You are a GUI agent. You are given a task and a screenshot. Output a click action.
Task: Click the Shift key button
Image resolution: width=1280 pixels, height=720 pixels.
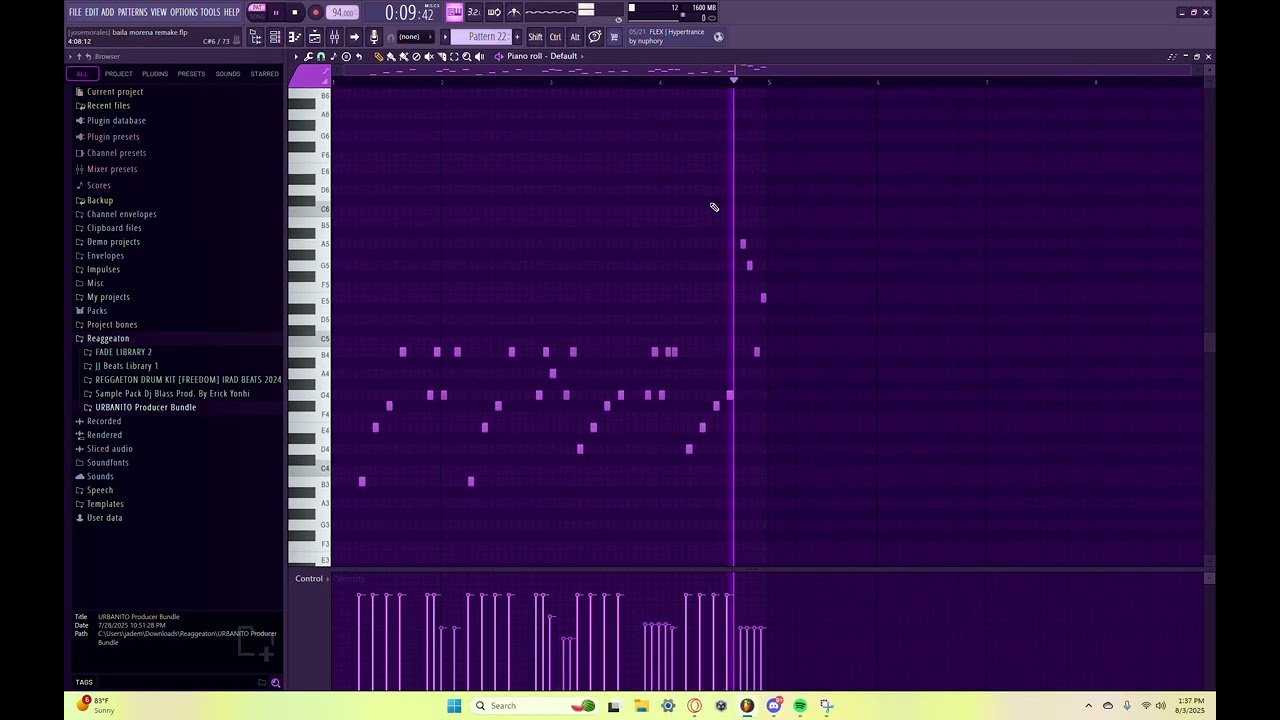536,37
